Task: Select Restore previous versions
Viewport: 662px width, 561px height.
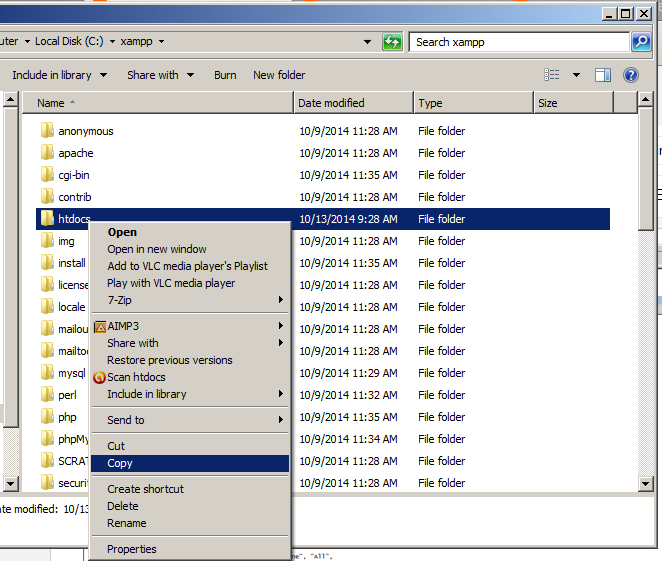Action: click(190, 360)
